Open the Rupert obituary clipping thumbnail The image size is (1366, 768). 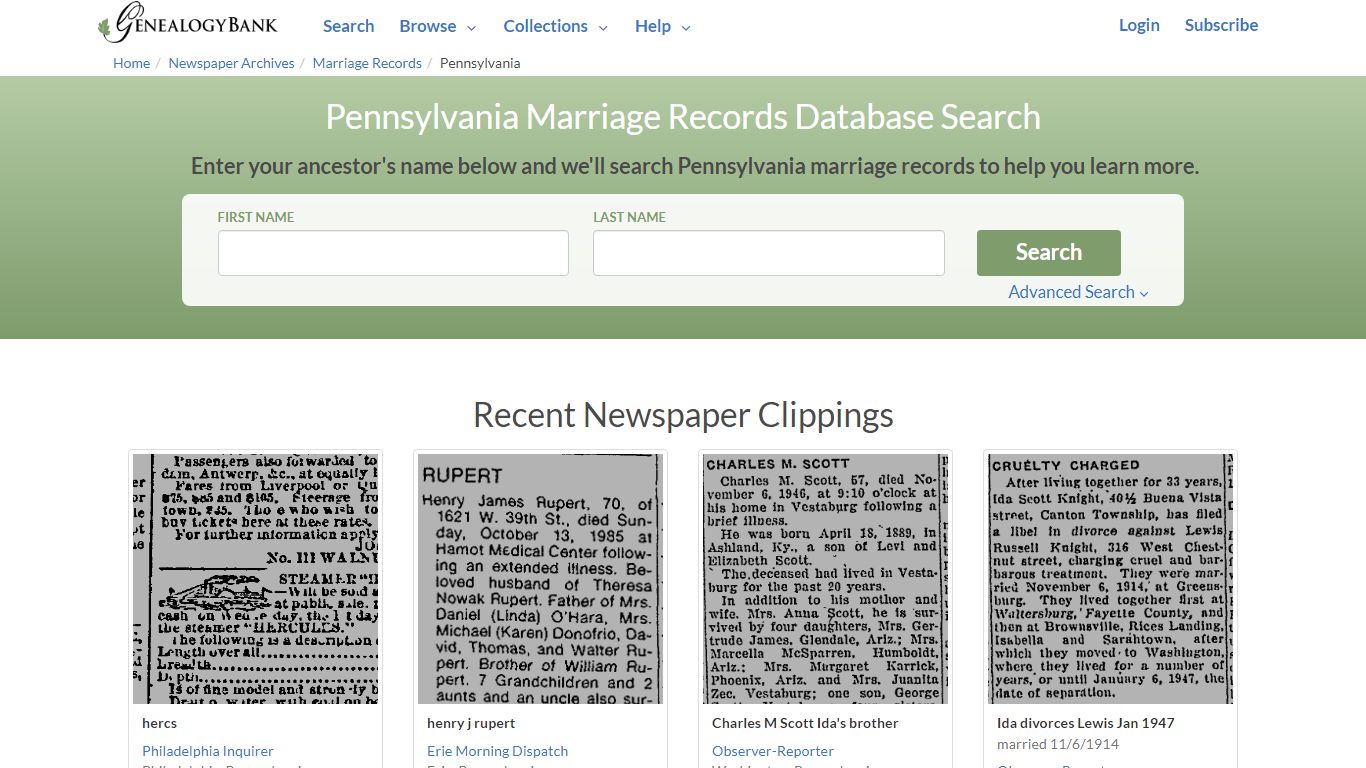pos(541,579)
